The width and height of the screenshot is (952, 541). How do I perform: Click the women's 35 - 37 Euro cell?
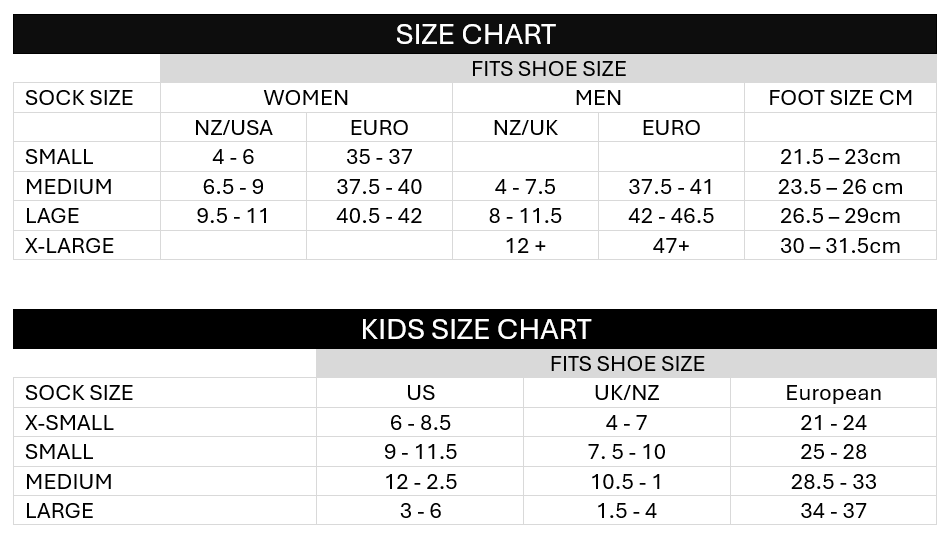coord(379,157)
